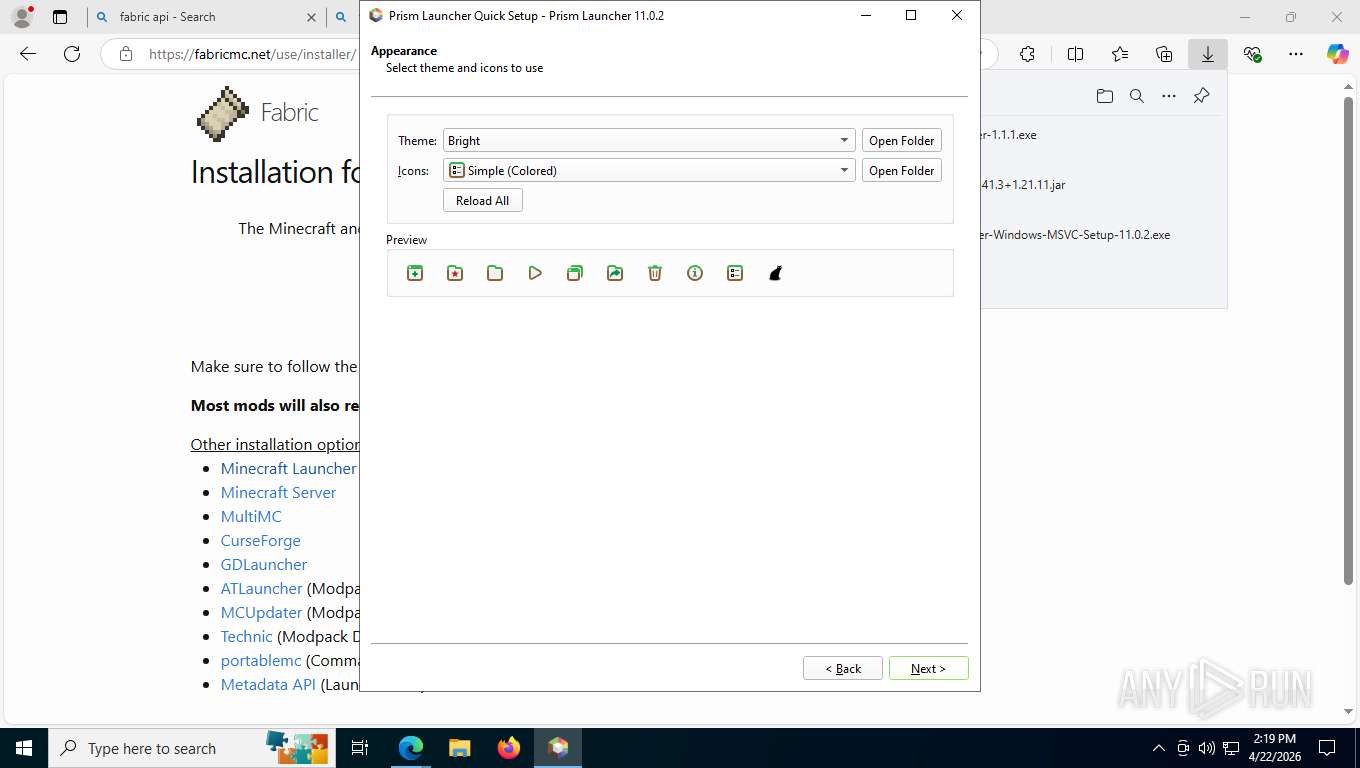
Task: Click Open Folder button beside Icons
Action: coord(902,171)
